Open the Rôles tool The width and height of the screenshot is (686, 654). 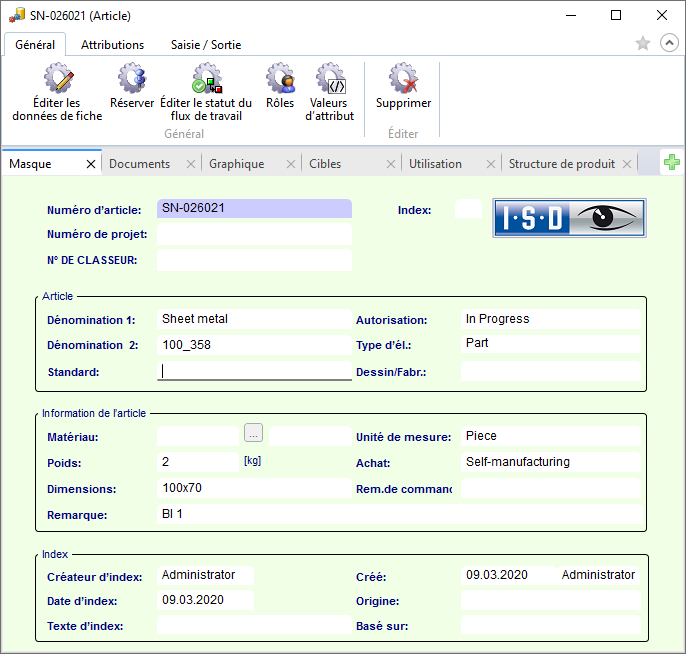click(280, 79)
